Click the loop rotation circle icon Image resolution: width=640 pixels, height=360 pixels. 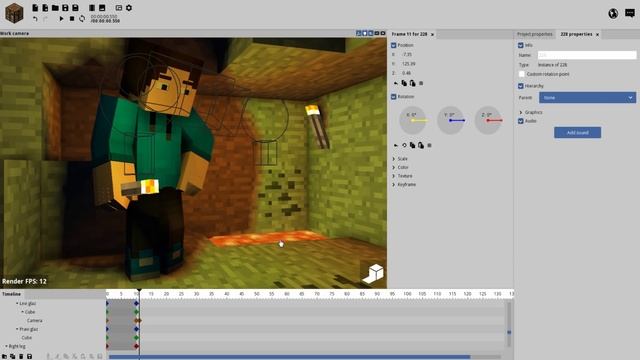point(404,145)
